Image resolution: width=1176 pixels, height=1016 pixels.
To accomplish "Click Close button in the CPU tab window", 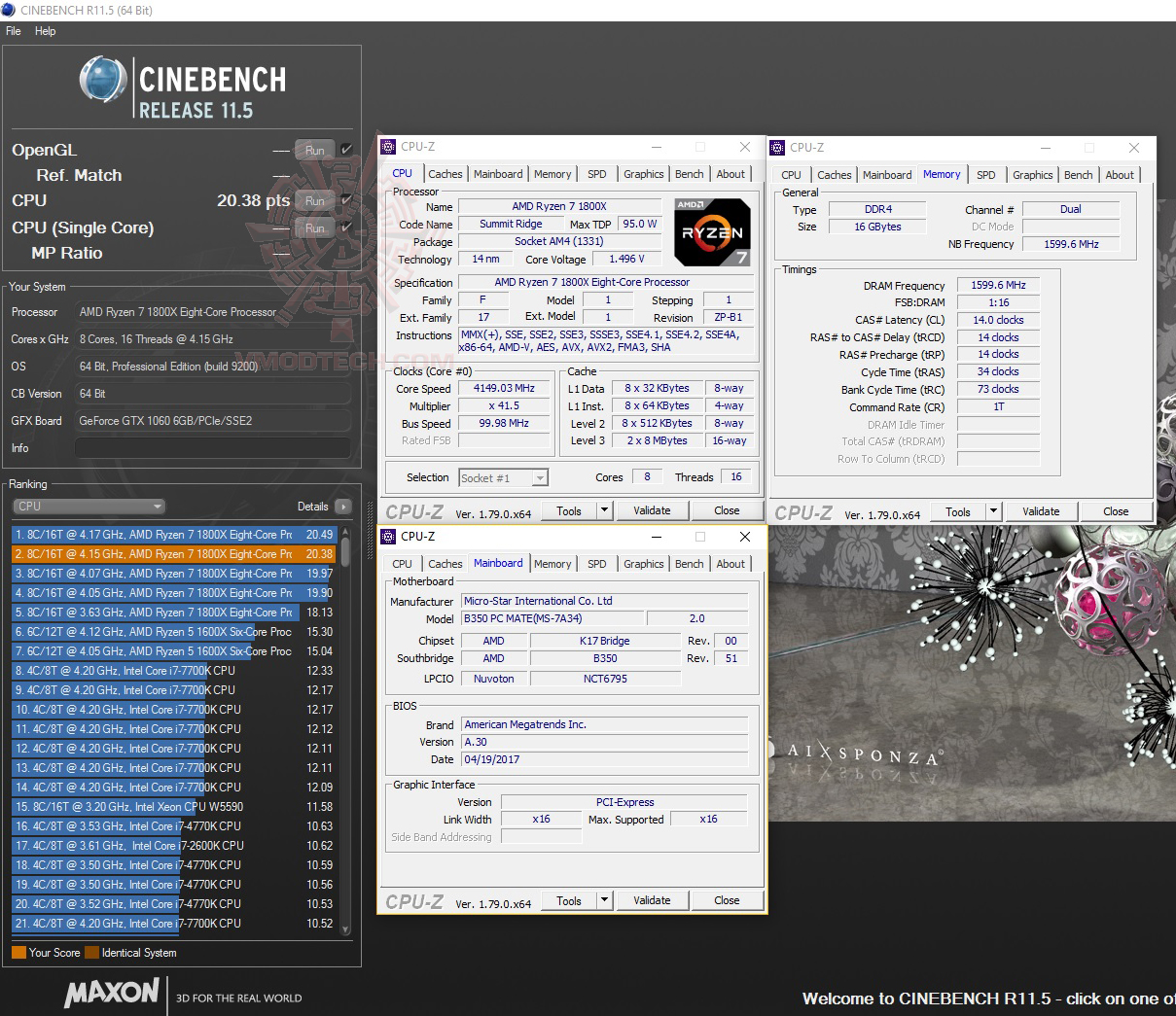I will pos(727,510).
